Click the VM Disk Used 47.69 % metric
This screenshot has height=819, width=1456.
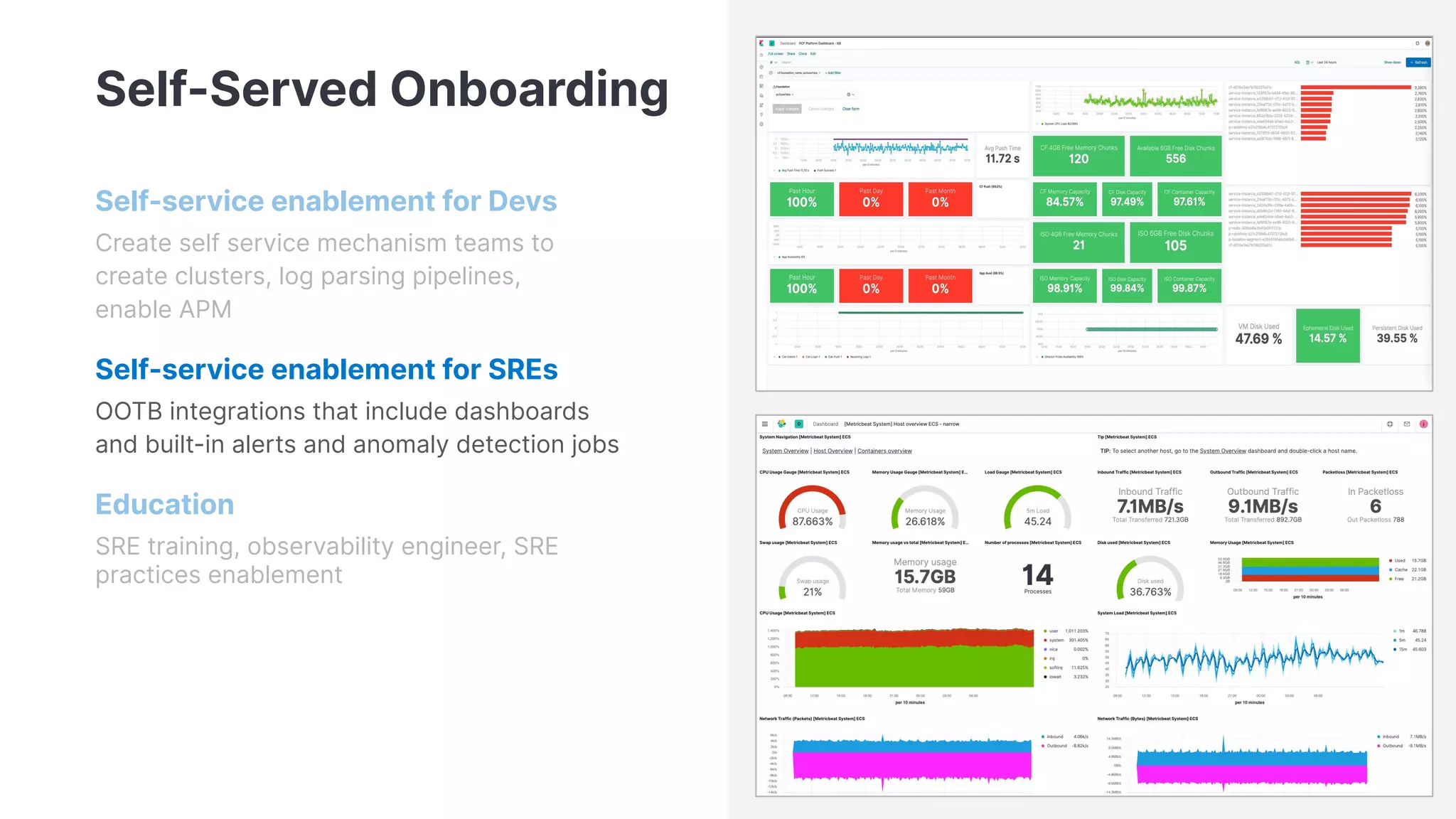coord(1258,335)
